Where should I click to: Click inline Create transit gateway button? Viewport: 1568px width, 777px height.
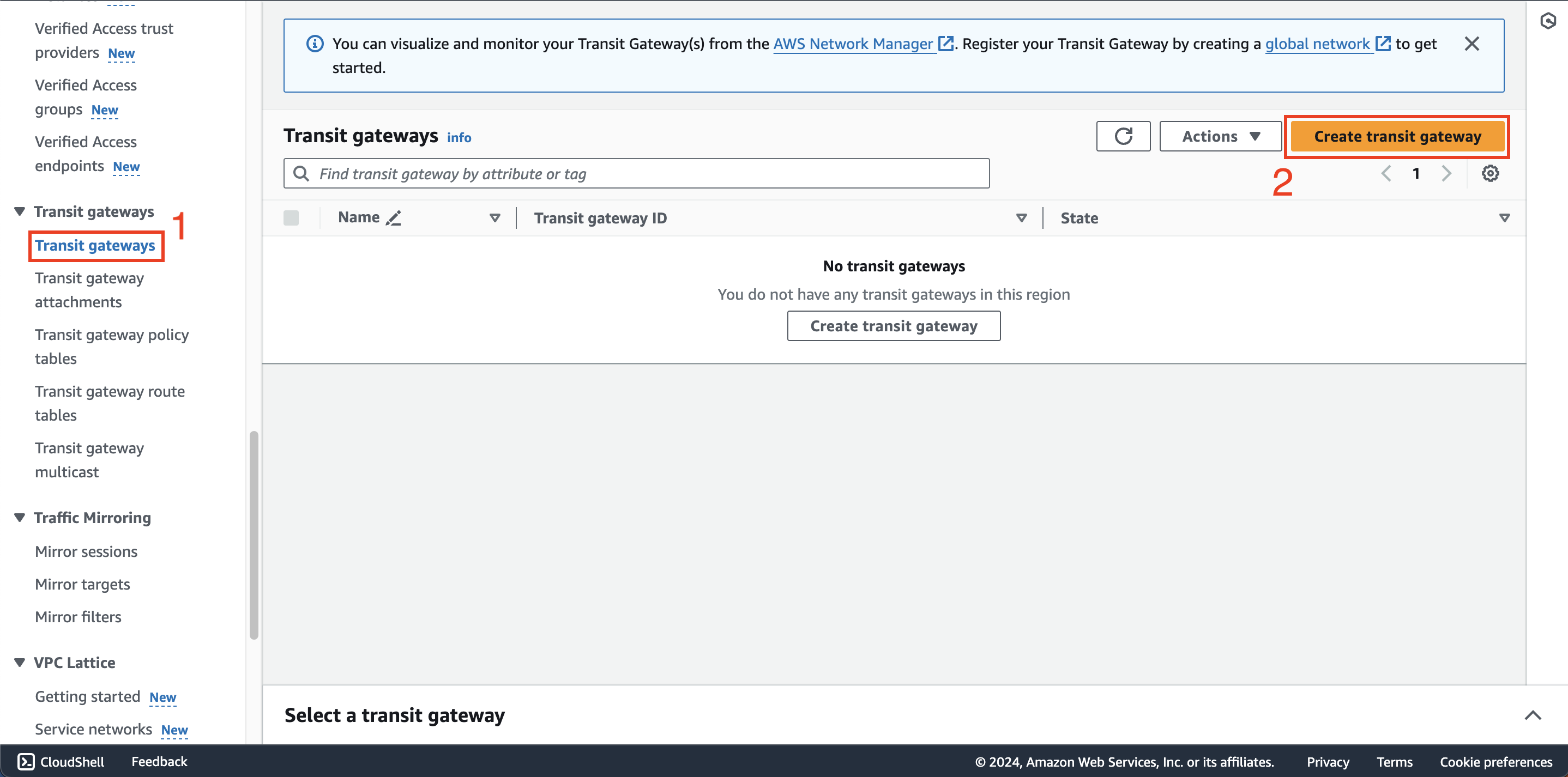pos(894,325)
